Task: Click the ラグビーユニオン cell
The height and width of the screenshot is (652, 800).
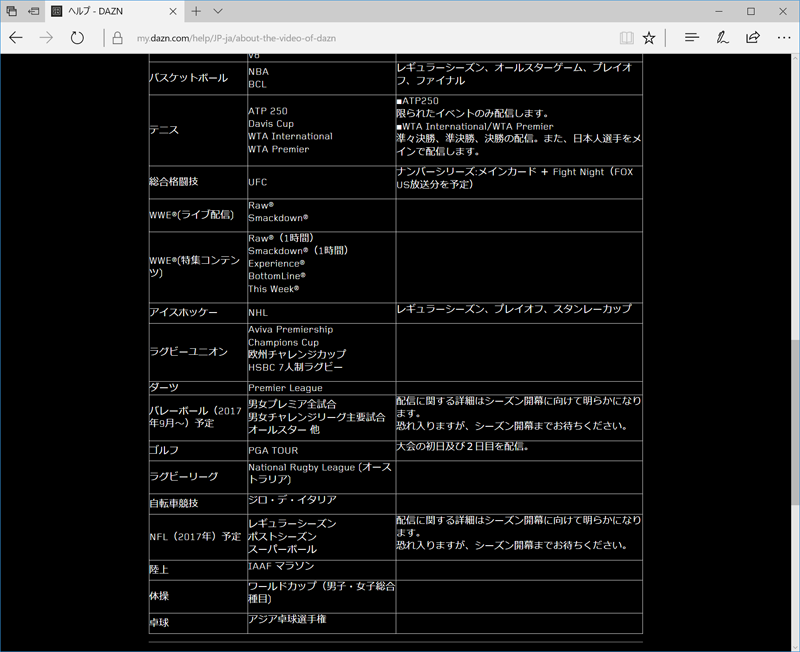Action: (x=198, y=352)
